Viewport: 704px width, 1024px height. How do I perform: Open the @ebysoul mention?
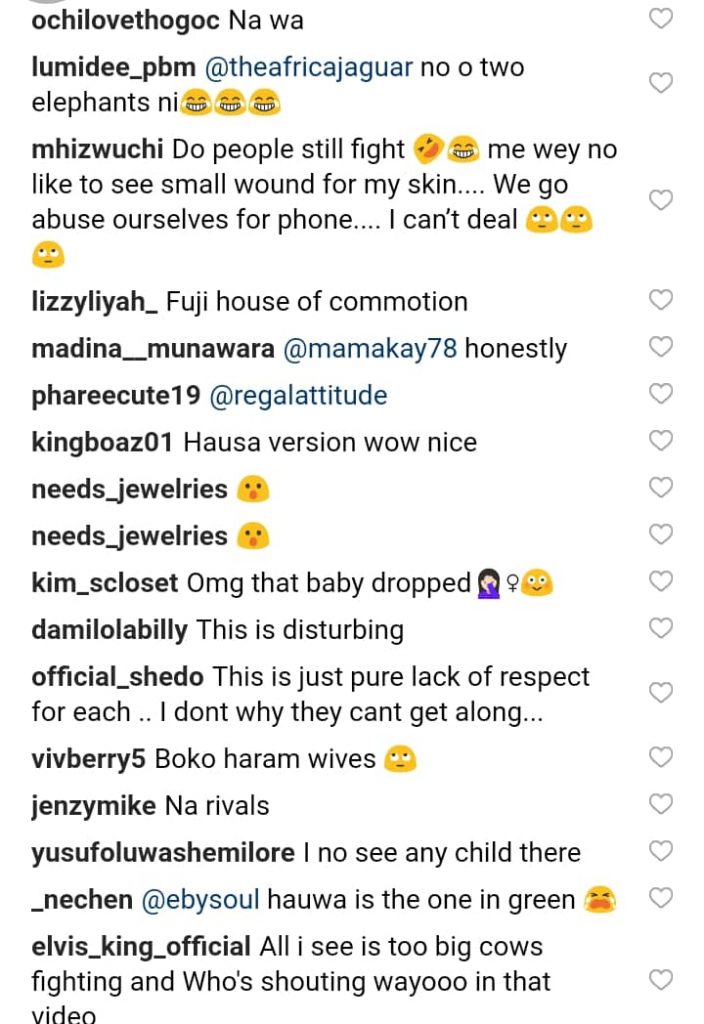coord(201,900)
